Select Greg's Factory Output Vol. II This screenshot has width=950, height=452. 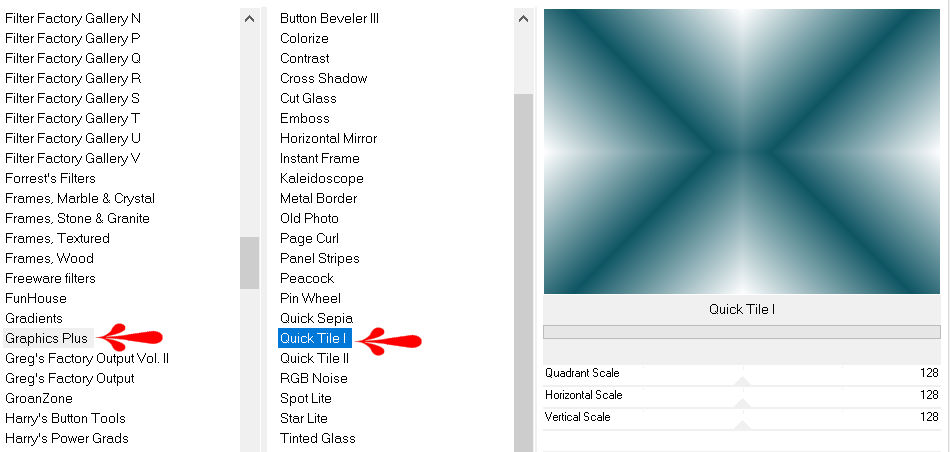[x=87, y=358]
